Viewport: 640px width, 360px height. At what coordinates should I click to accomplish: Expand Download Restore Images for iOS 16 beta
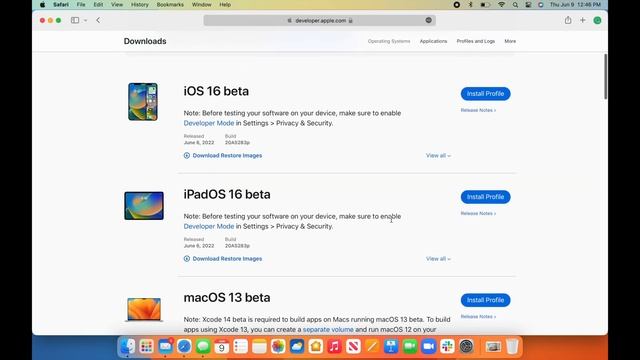pos(223,156)
